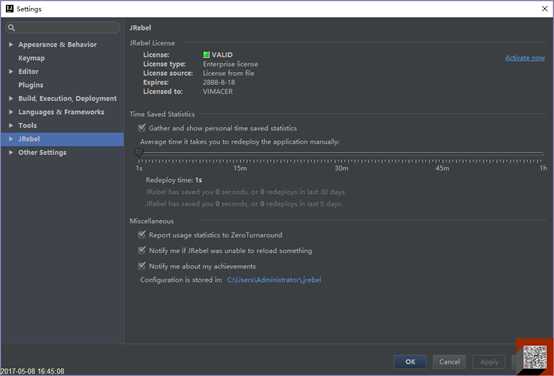Click the 45m mark on slider
This screenshot has height=376, width=554.
tap(442, 168)
